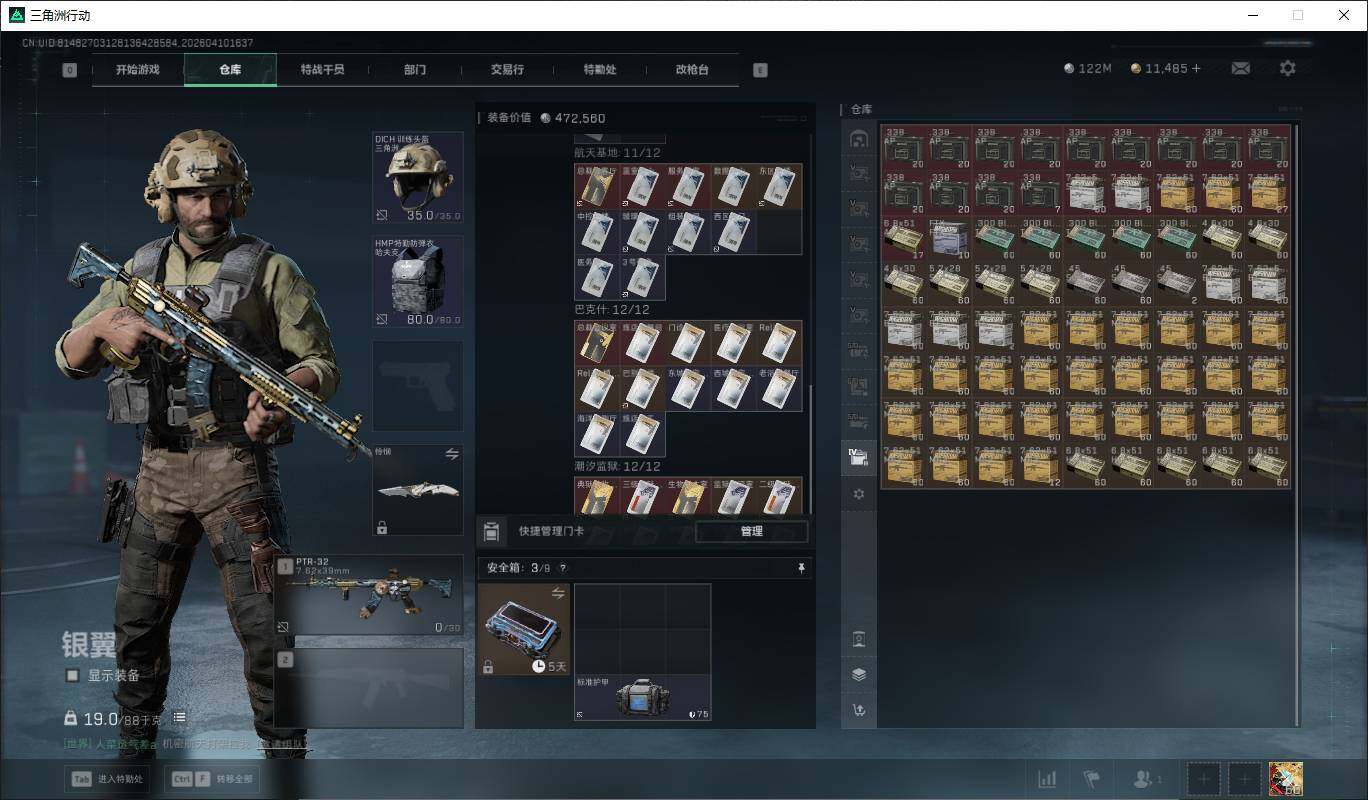1368x800 pixels.
Task: Select the gold keycard in the 航天基地 section
Action: [597, 186]
